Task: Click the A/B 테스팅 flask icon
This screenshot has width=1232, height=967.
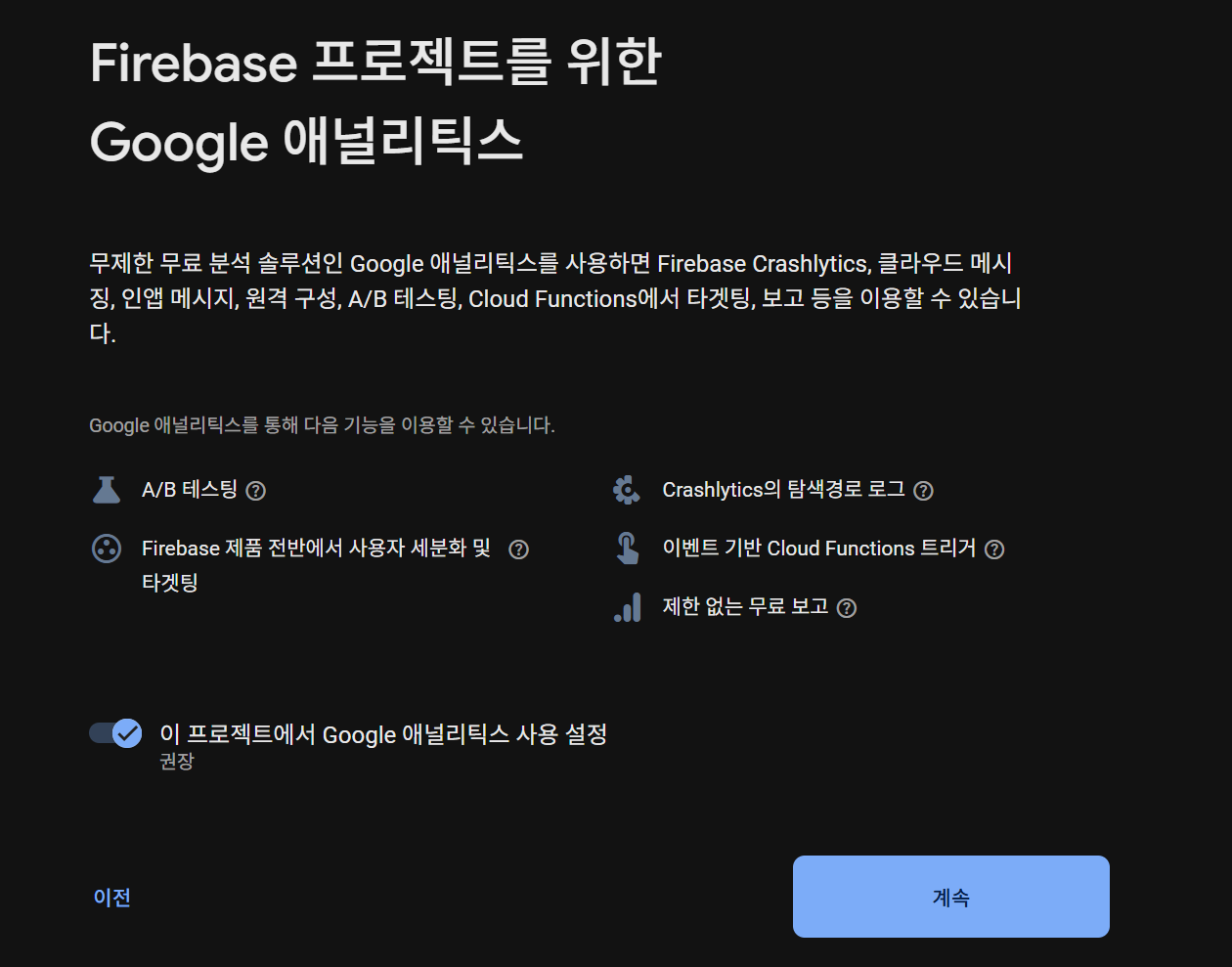Action: click(x=107, y=490)
